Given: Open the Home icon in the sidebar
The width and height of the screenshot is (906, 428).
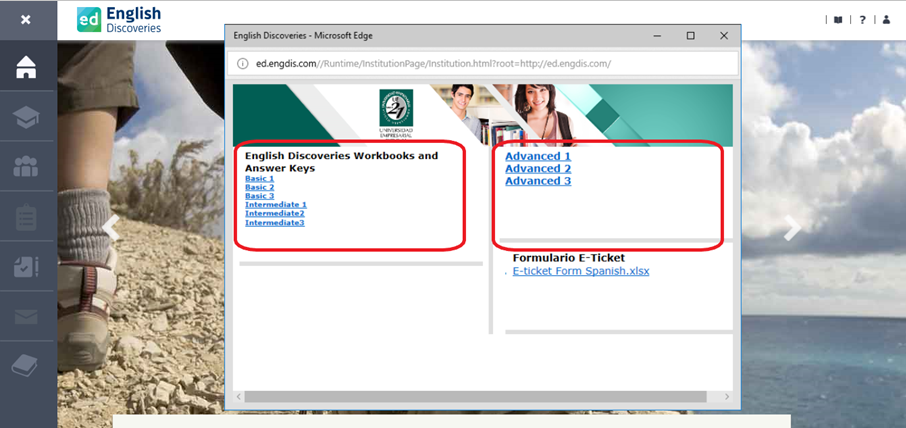Looking at the screenshot, I should [x=26, y=67].
